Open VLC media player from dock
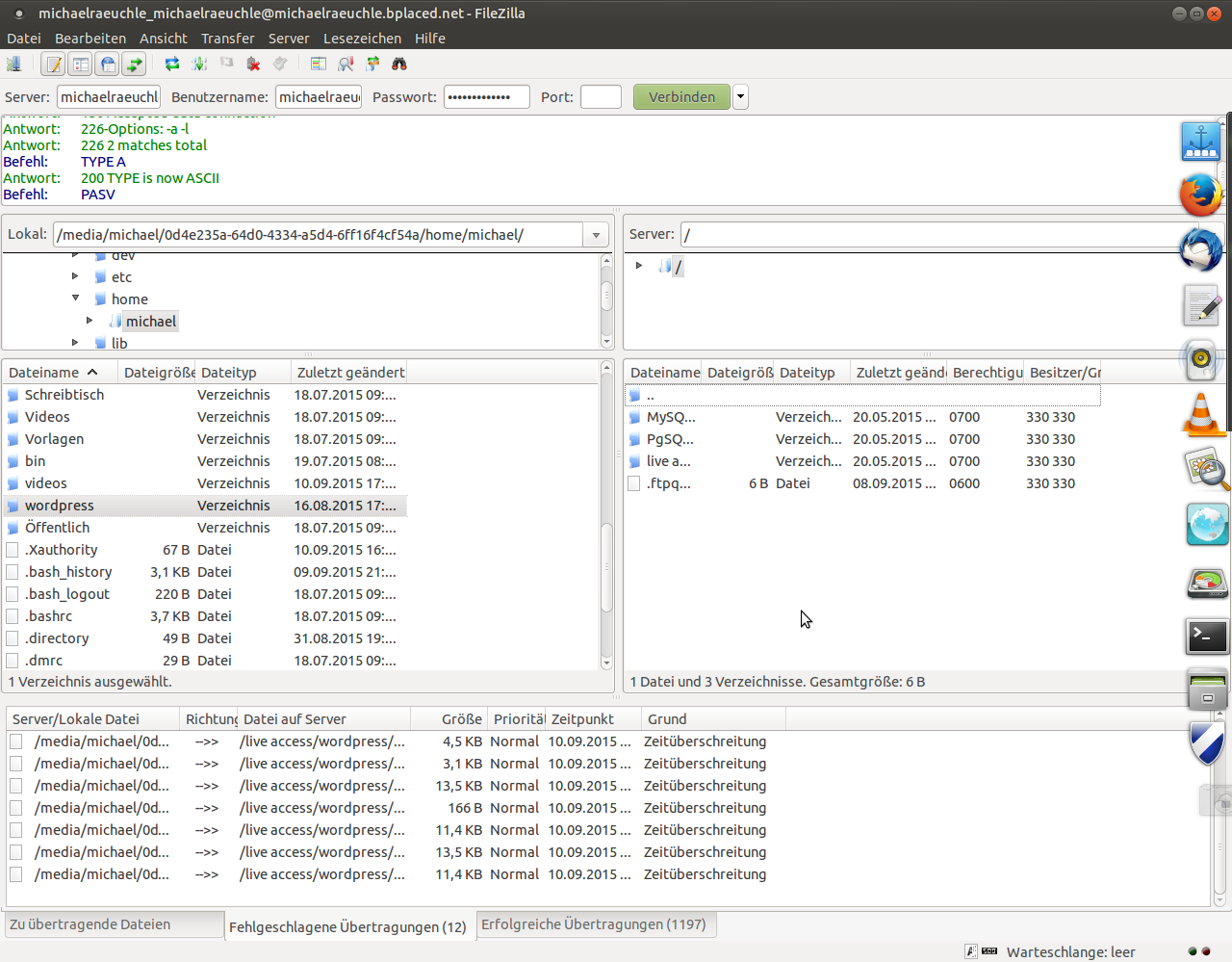This screenshot has width=1232, height=962. click(1203, 416)
